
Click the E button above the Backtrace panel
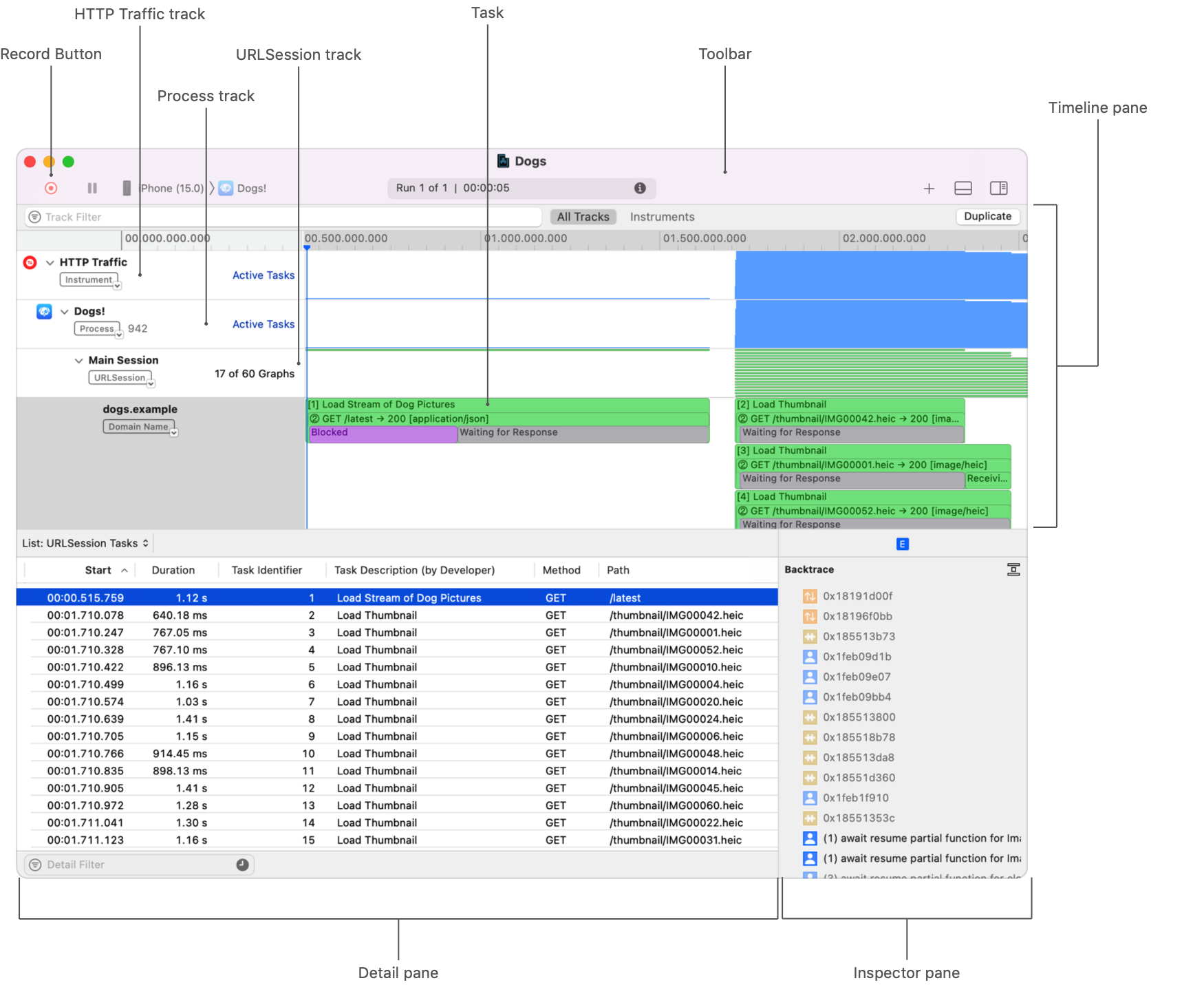902,544
